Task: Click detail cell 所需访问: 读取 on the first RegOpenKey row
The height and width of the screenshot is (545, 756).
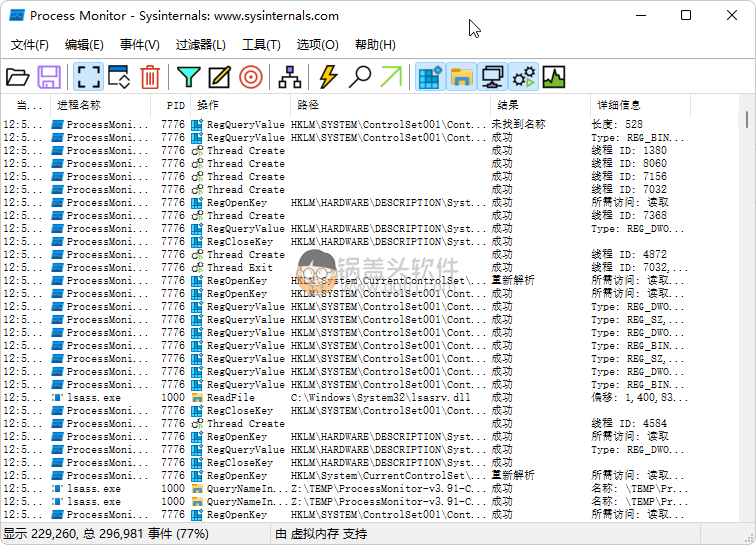Action: click(630, 203)
